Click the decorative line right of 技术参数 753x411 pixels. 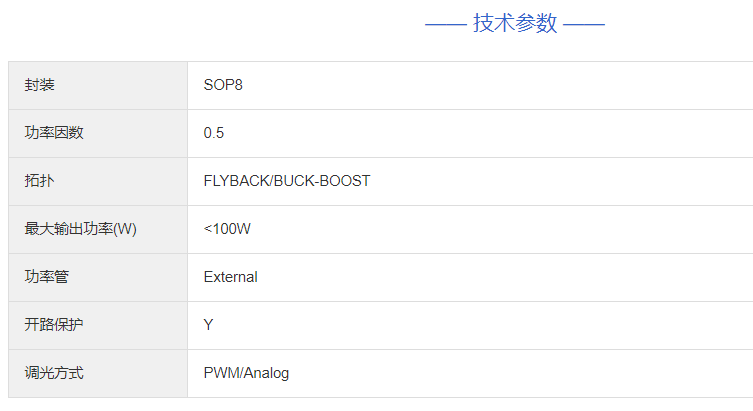pyautogui.click(x=584, y=25)
